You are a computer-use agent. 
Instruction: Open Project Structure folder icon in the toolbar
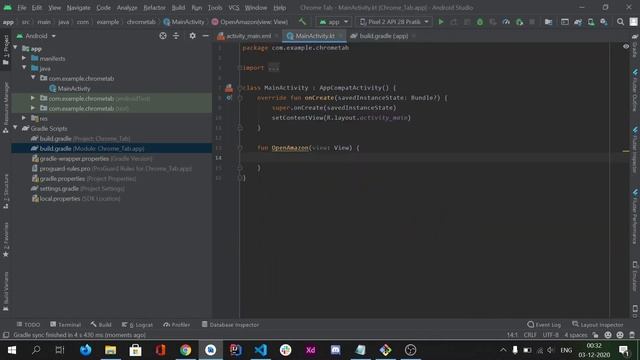pos(548,22)
